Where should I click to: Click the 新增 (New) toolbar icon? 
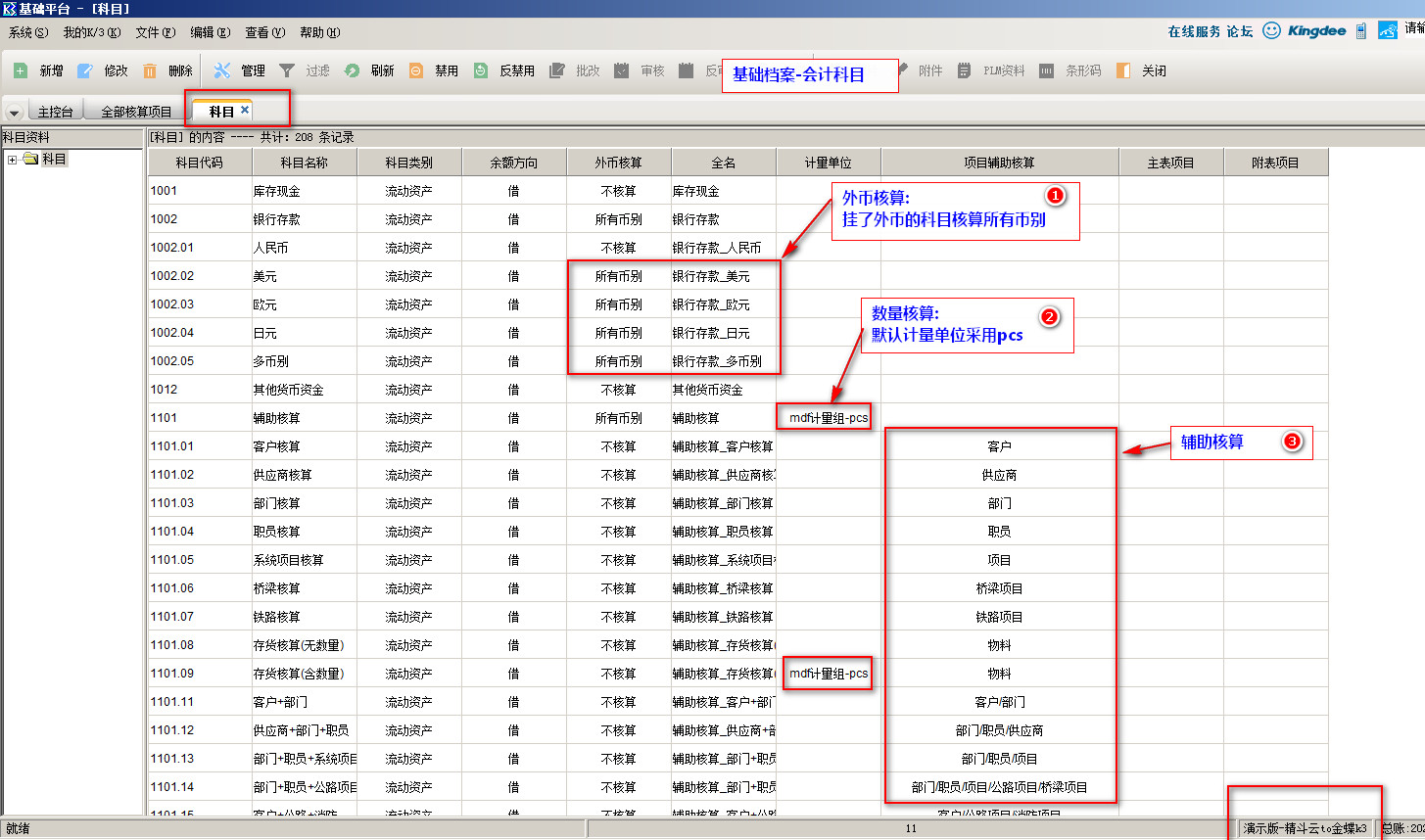pos(21,70)
